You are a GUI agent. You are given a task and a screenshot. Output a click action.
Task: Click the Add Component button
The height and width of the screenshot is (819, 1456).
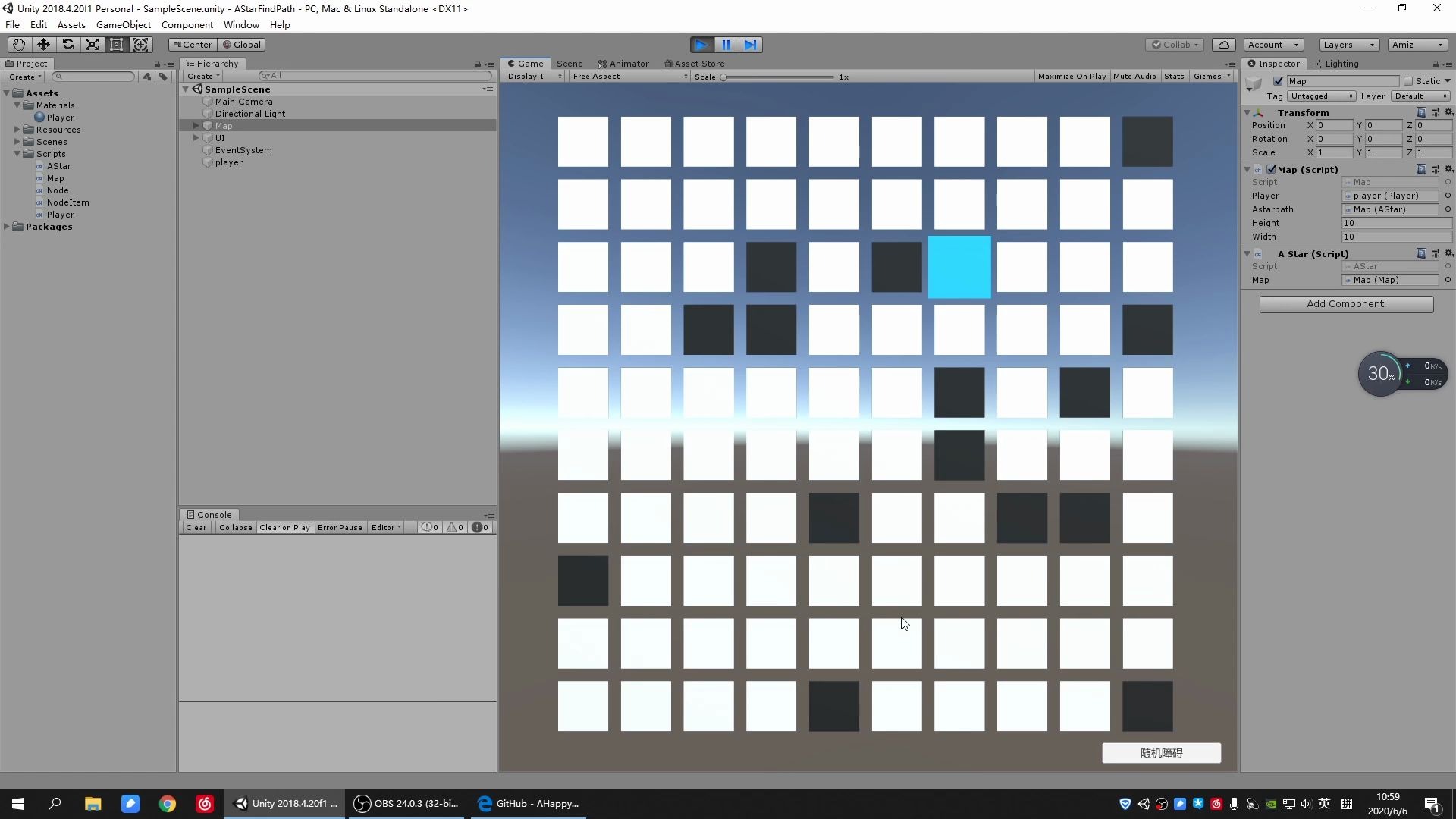[x=1346, y=304]
